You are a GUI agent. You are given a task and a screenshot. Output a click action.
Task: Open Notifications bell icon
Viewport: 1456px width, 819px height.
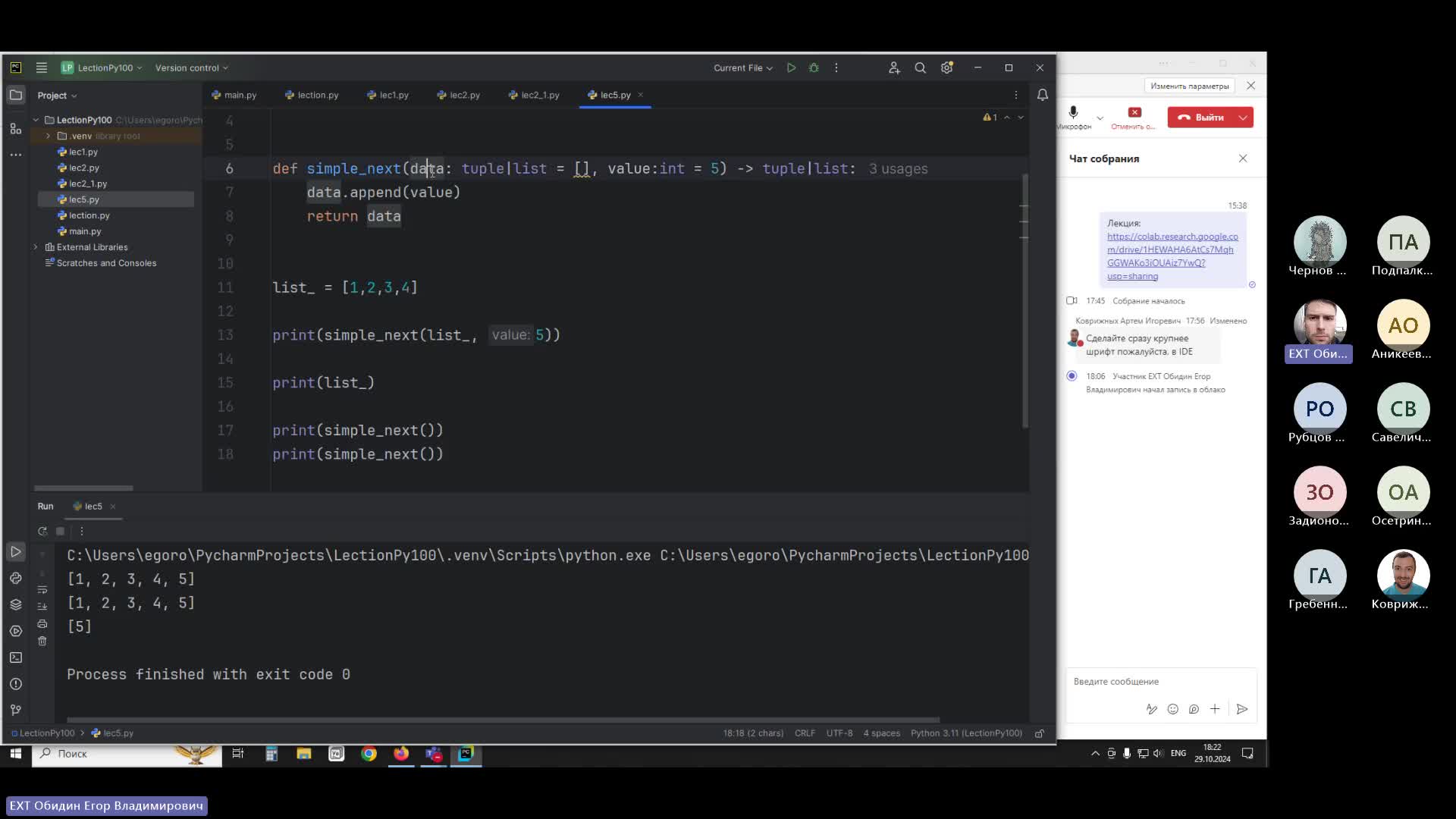click(1043, 95)
